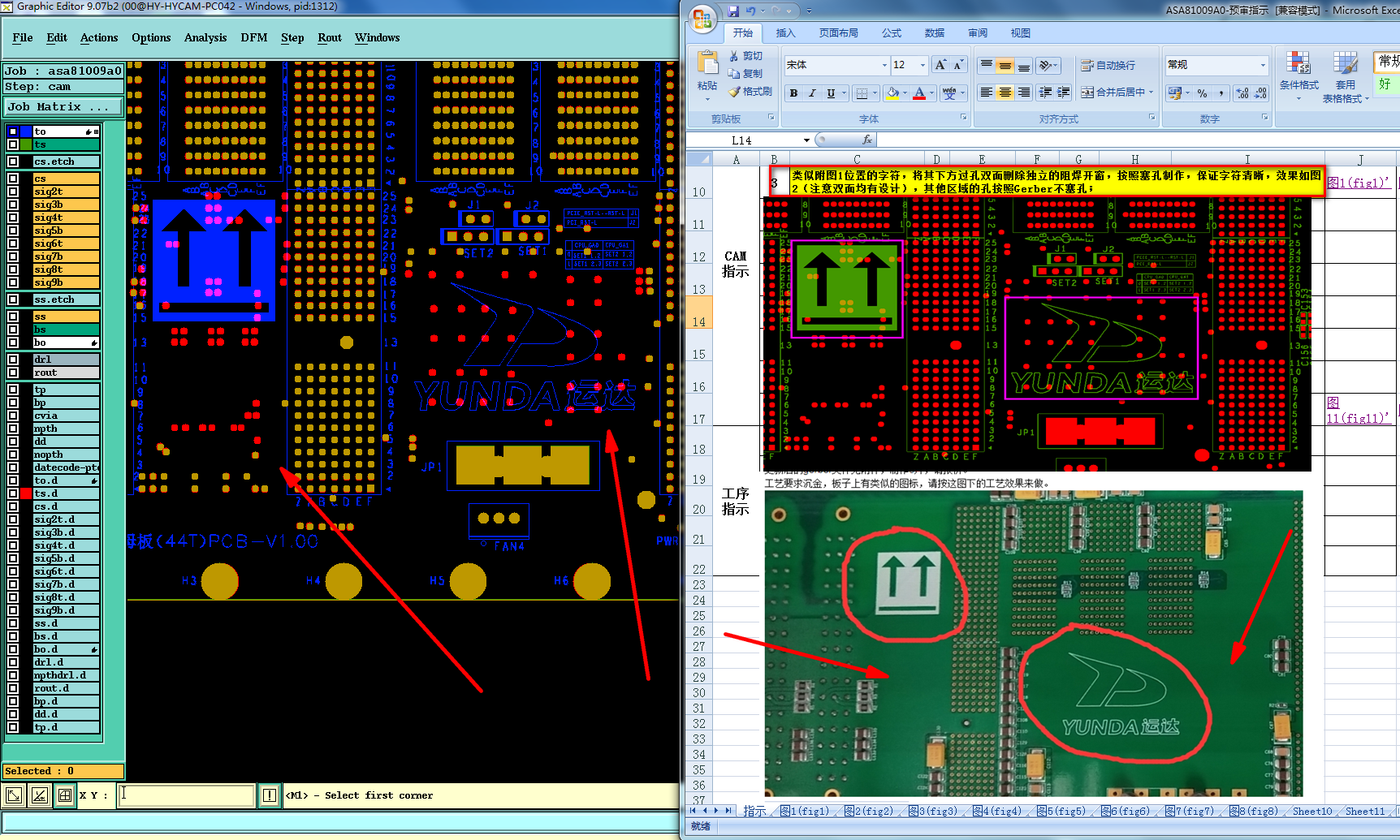Toggle Italic formatting in Excel
1400x840 pixels.
(812, 93)
